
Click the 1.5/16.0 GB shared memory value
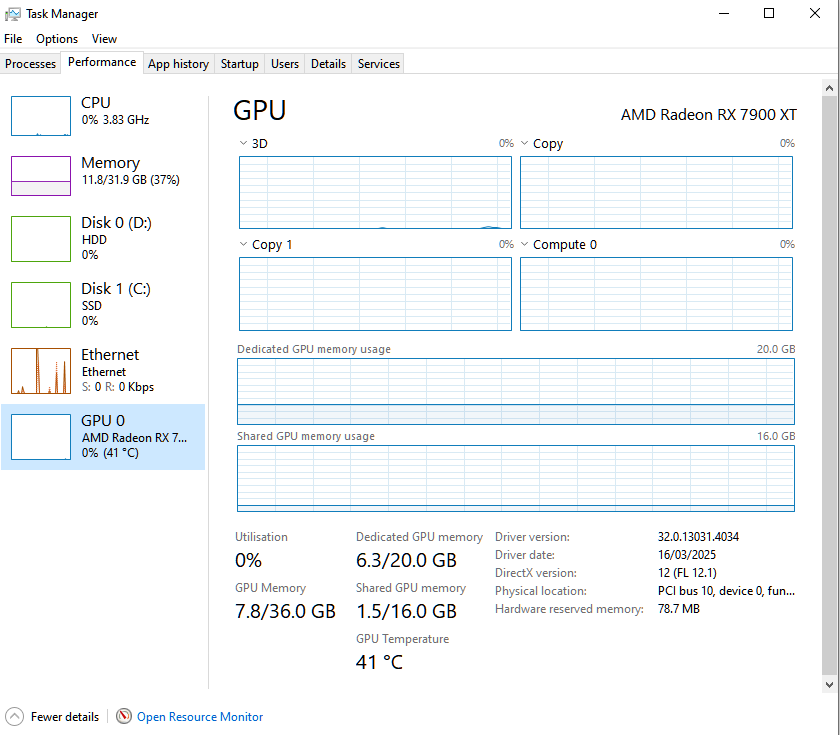click(x=406, y=611)
